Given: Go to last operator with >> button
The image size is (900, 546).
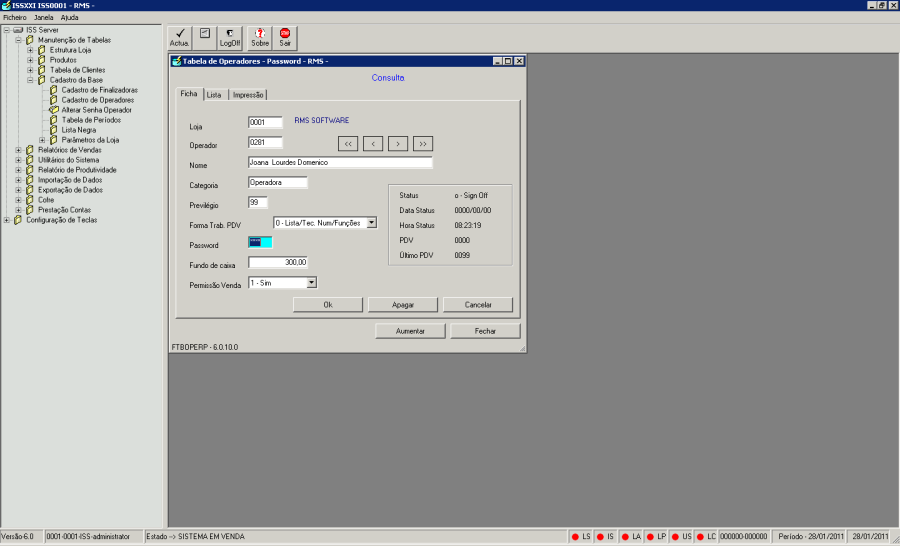Looking at the screenshot, I should point(423,144).
